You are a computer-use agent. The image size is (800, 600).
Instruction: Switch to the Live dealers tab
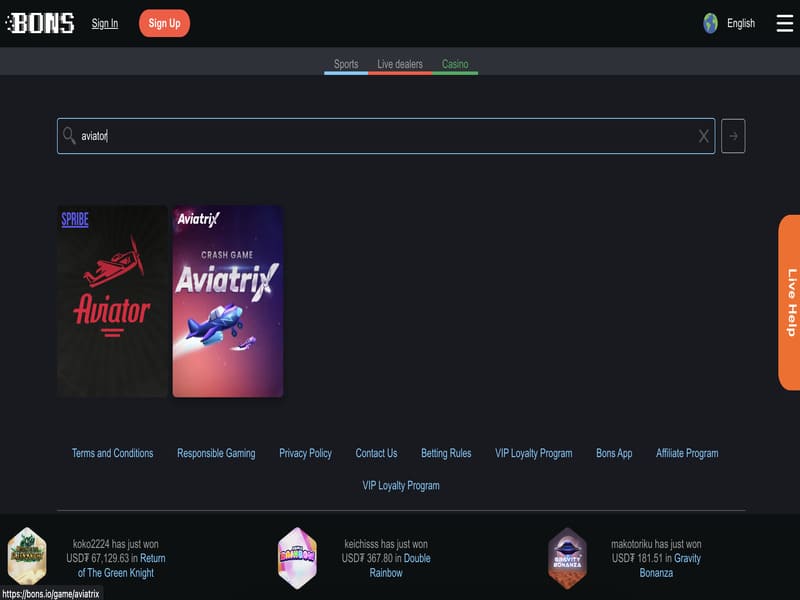click(400, 64)
